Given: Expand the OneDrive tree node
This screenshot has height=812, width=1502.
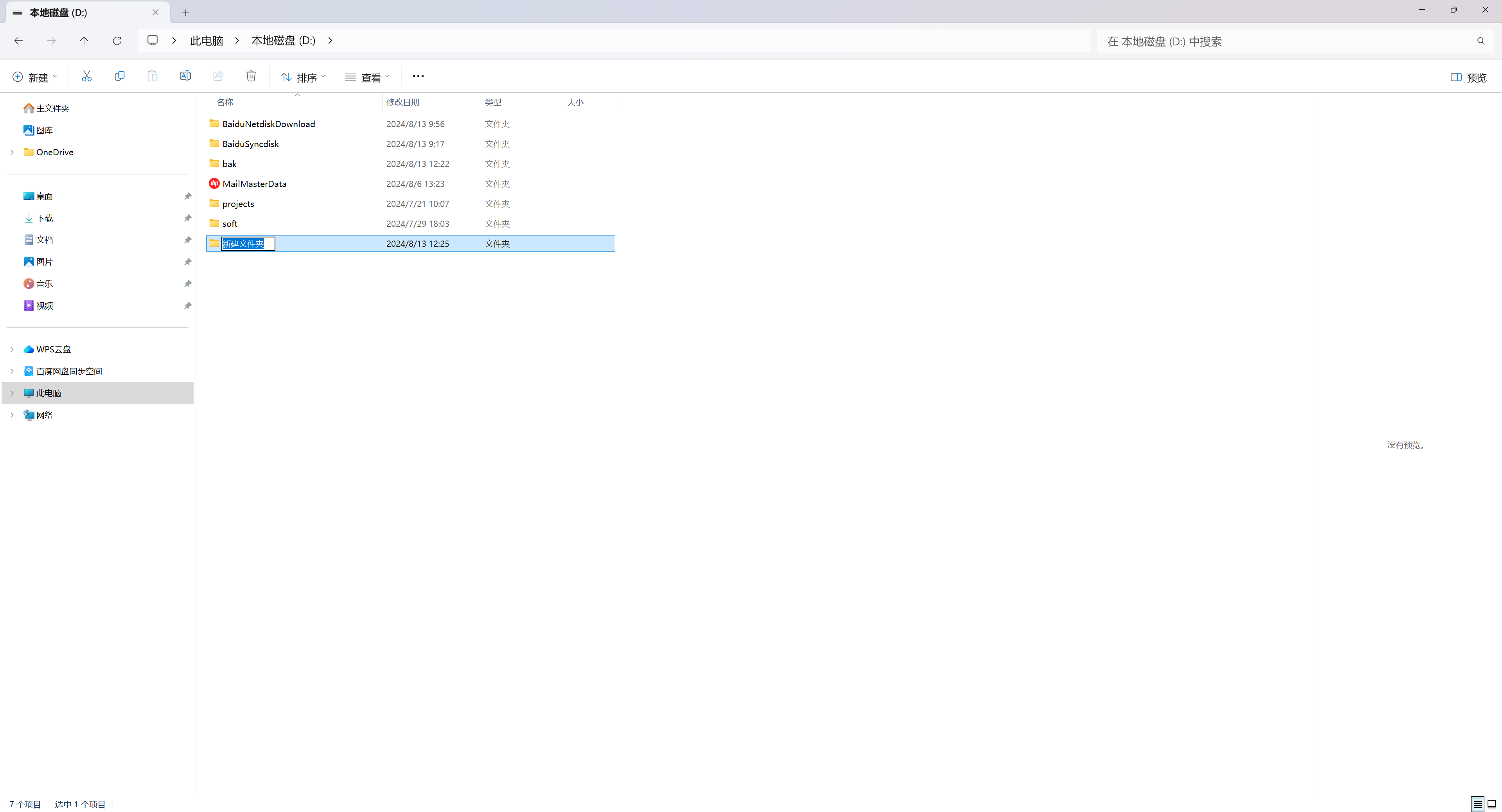Looking at the screenshot, I should click(x=12, y=152).
